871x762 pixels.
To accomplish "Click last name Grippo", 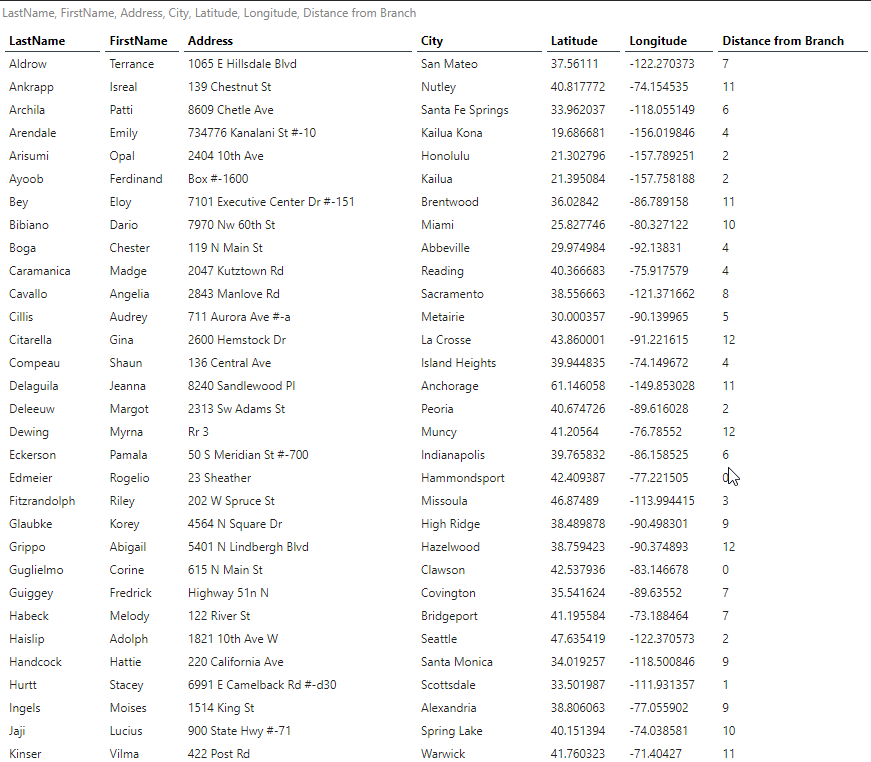I will tap(27, 547).
